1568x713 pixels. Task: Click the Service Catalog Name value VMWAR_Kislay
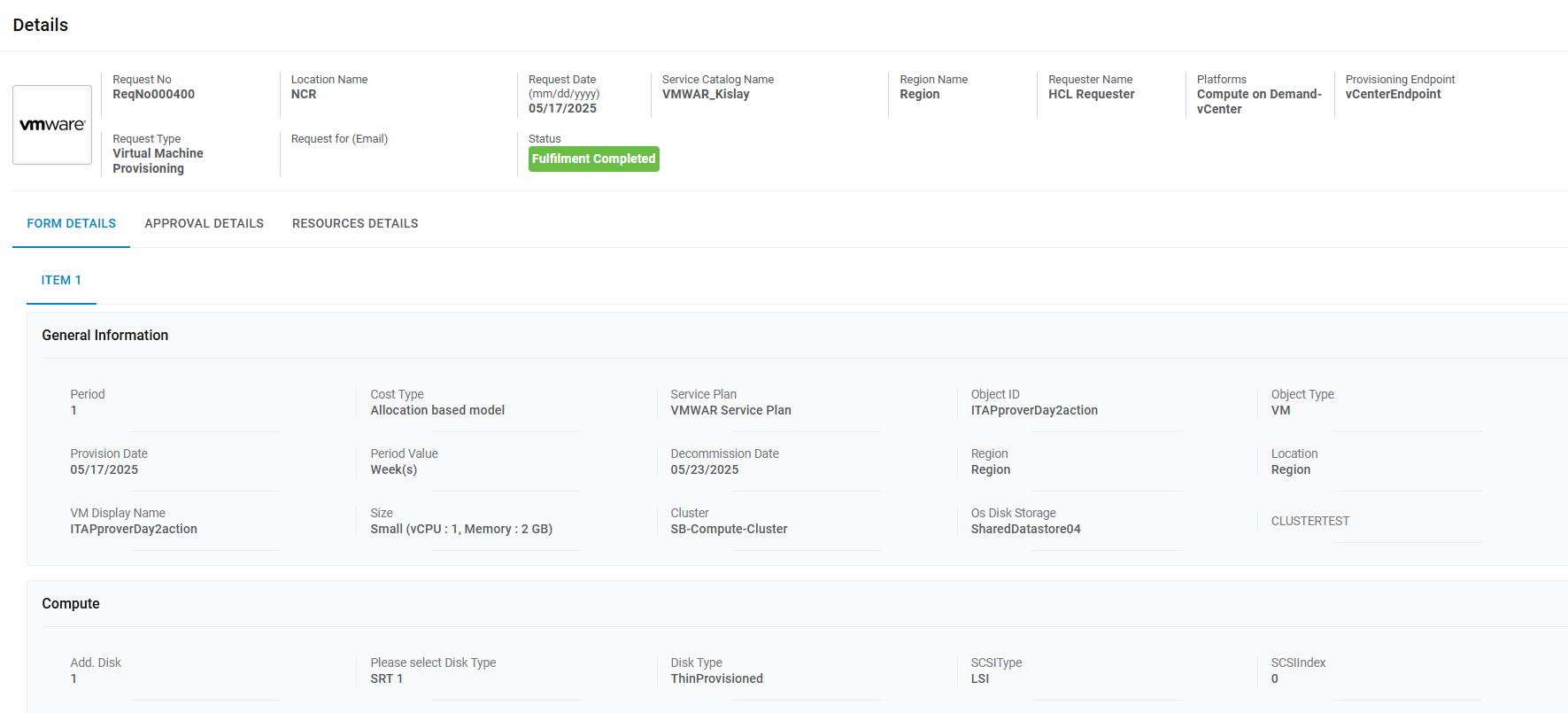point(706,94)
